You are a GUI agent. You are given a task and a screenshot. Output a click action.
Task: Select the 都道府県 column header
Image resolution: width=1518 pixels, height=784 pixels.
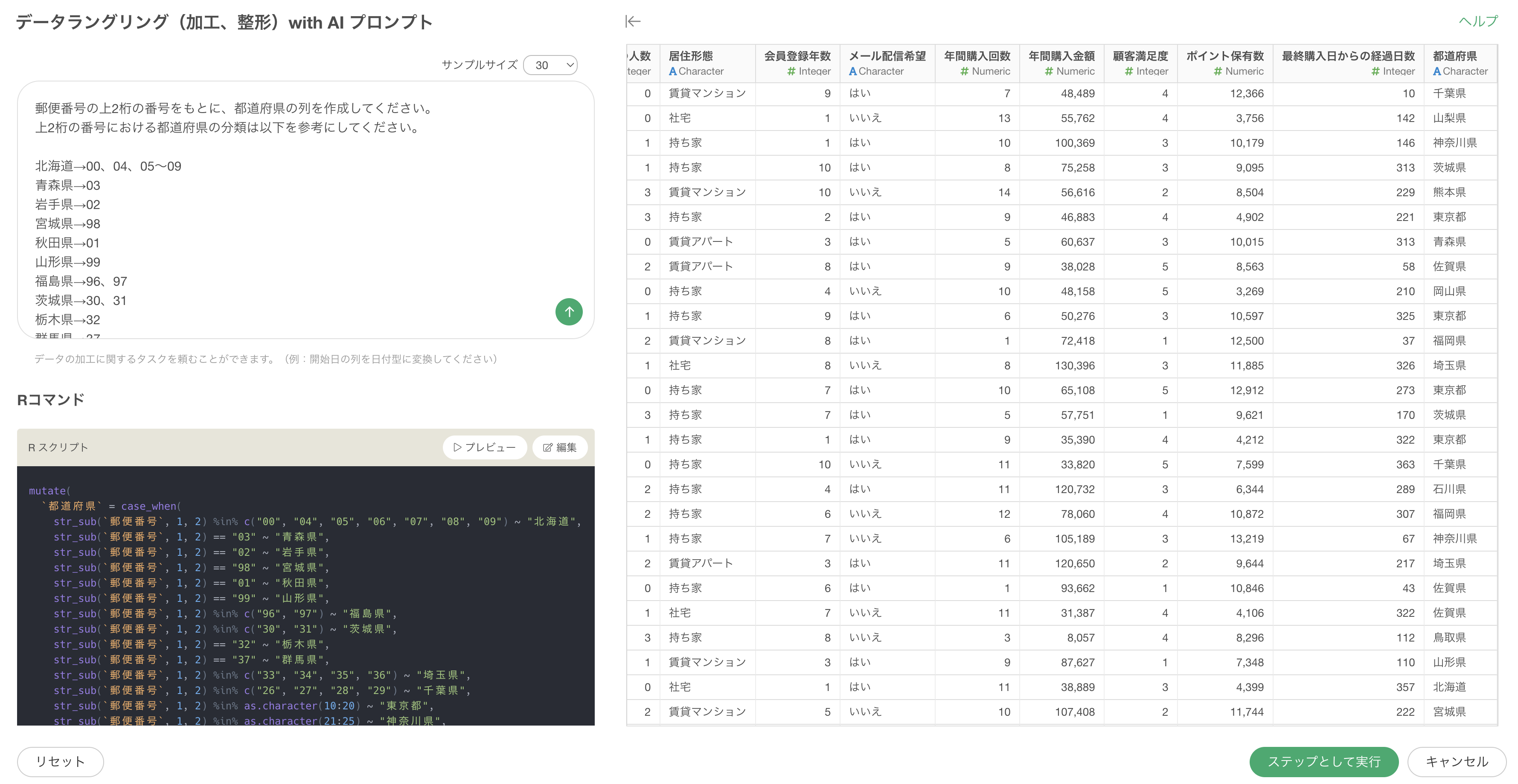[x=1460, y=63]
